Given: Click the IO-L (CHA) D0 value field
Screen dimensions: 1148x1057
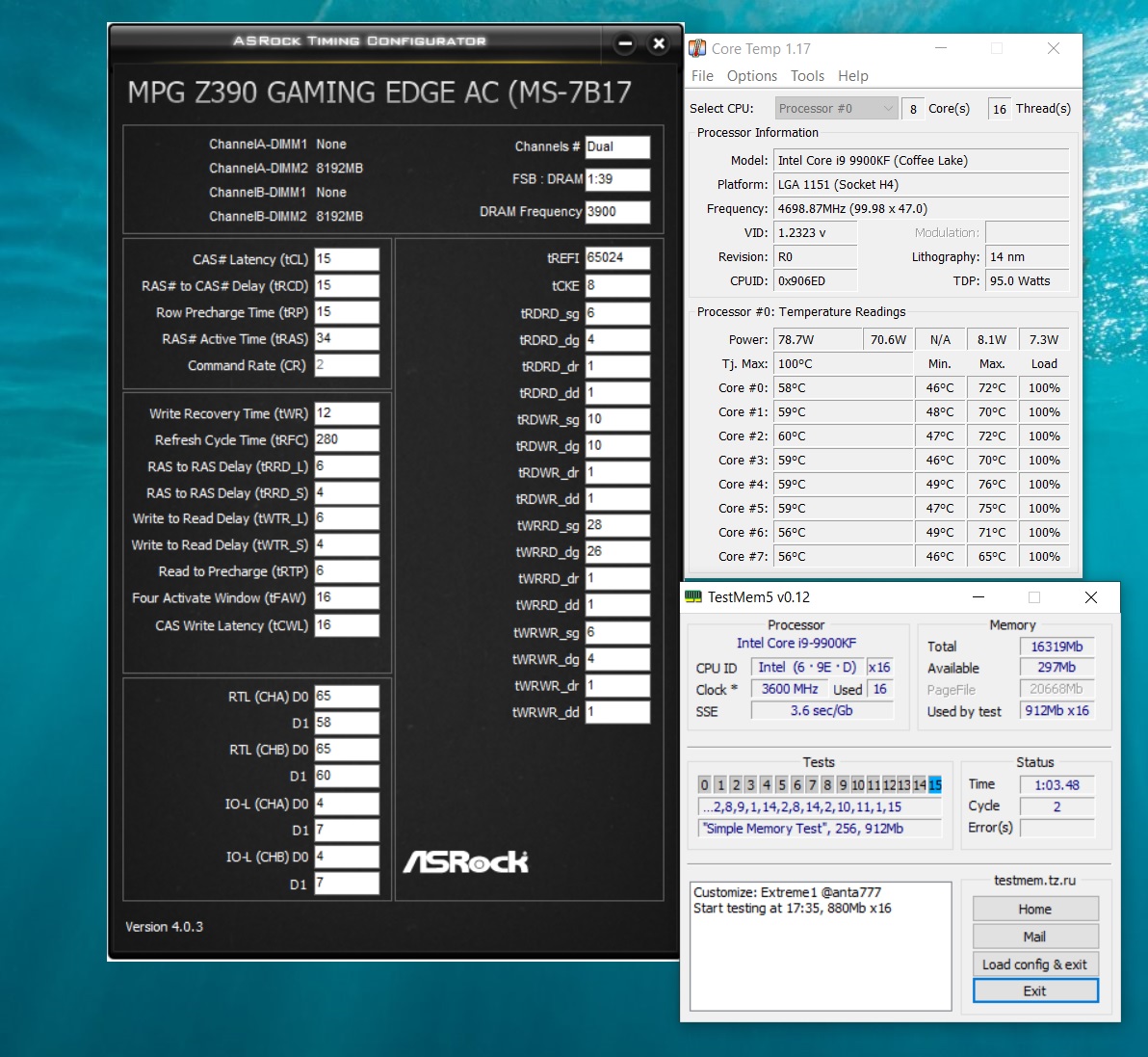Looking at the screenshot, I should point(347,804).
